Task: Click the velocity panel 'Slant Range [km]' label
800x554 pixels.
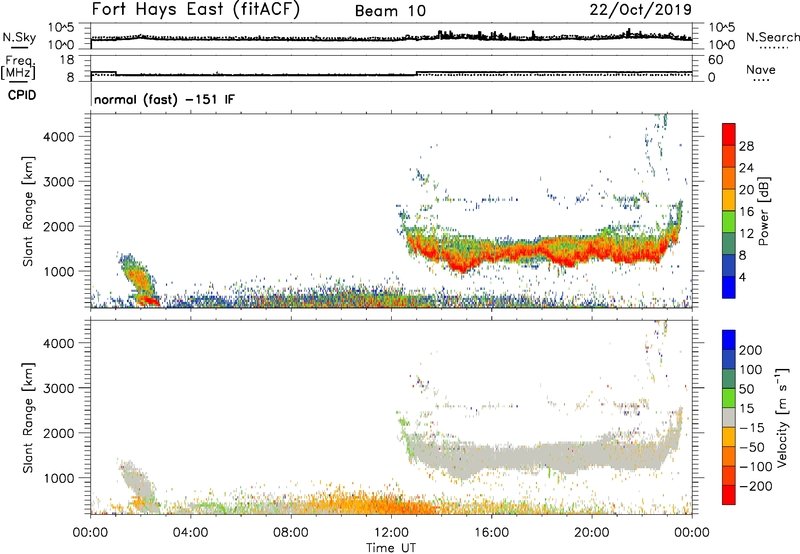Action: point(28,418)
